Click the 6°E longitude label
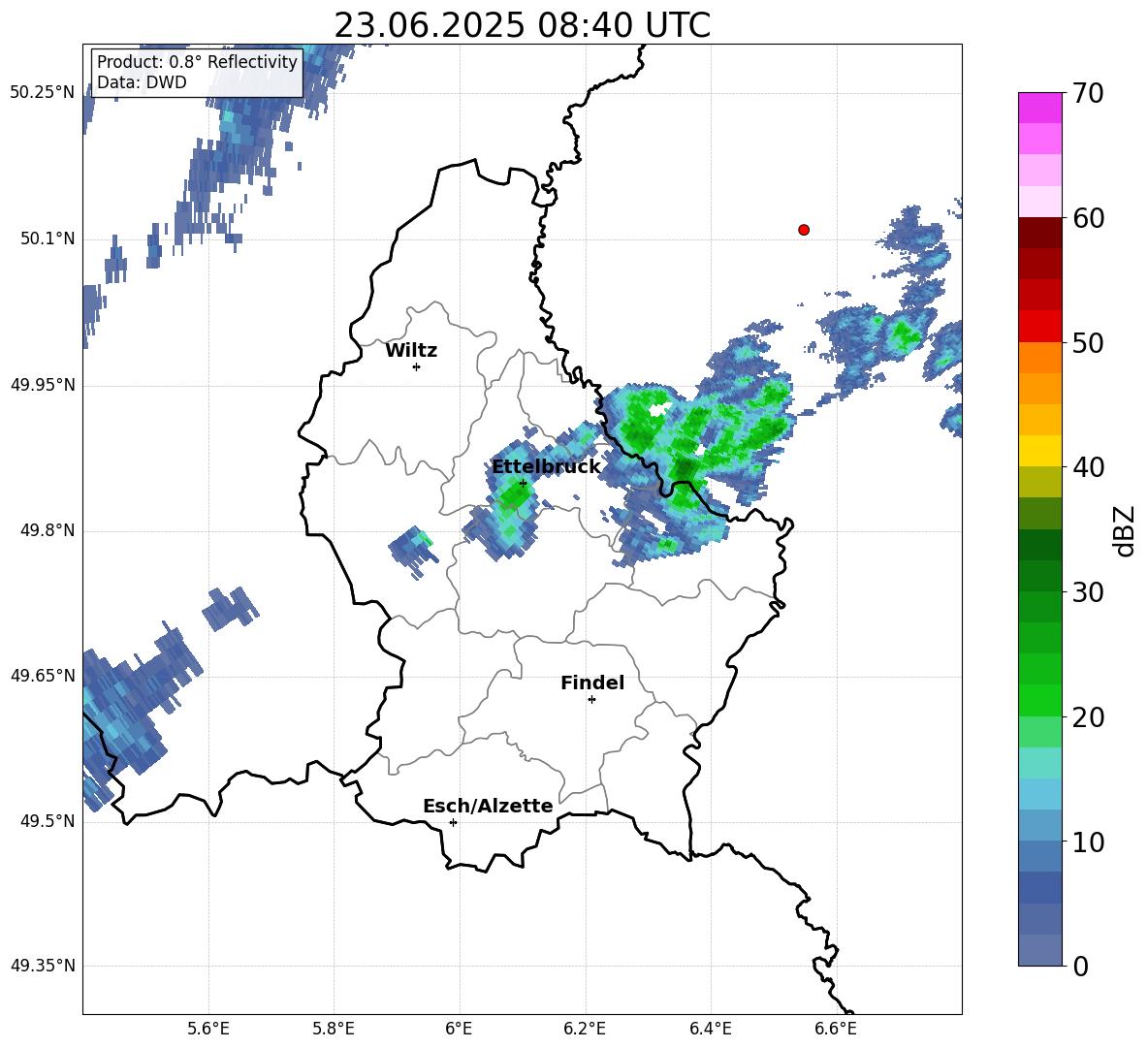 click(459, 1030)
